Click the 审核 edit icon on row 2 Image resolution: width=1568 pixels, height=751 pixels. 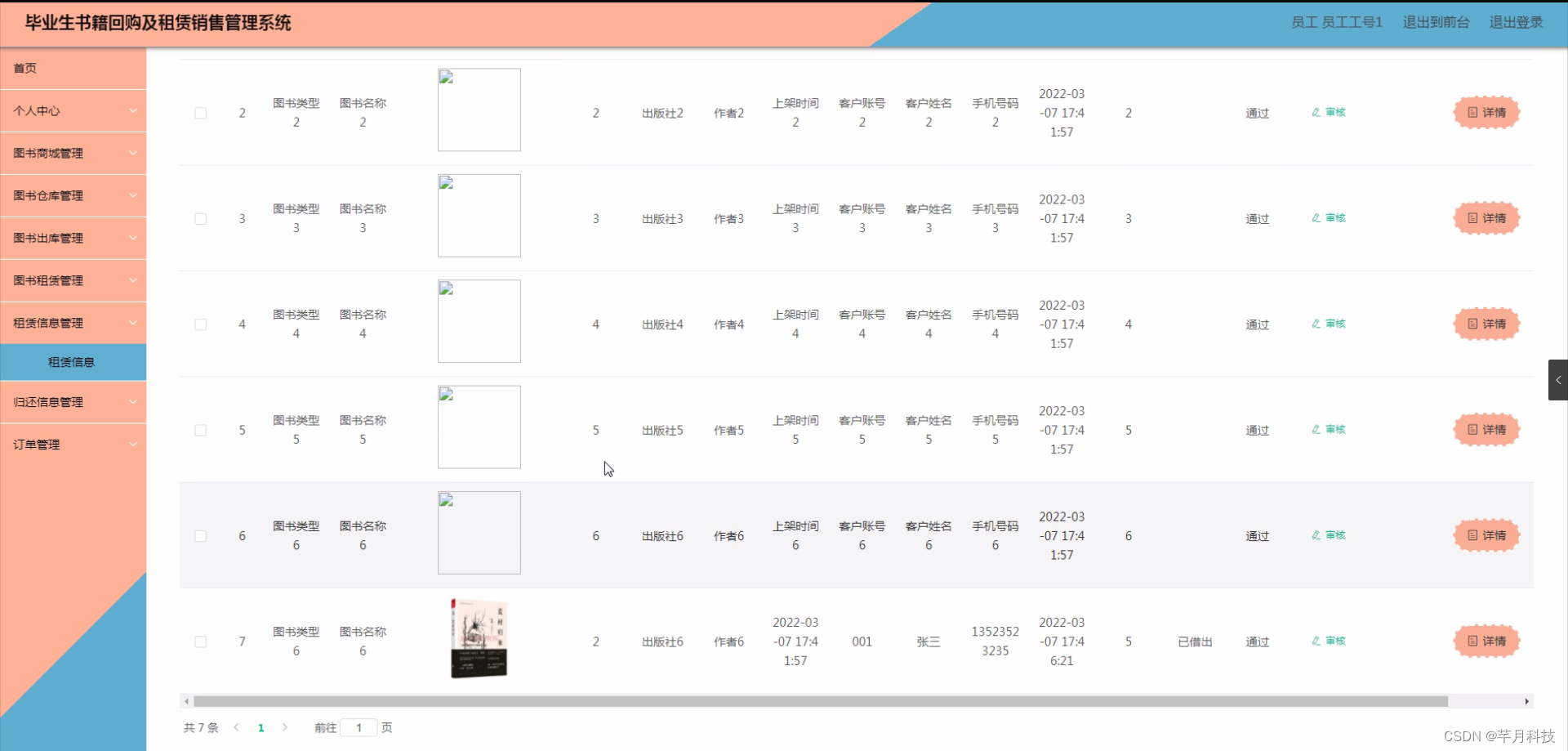point(1329,112)
